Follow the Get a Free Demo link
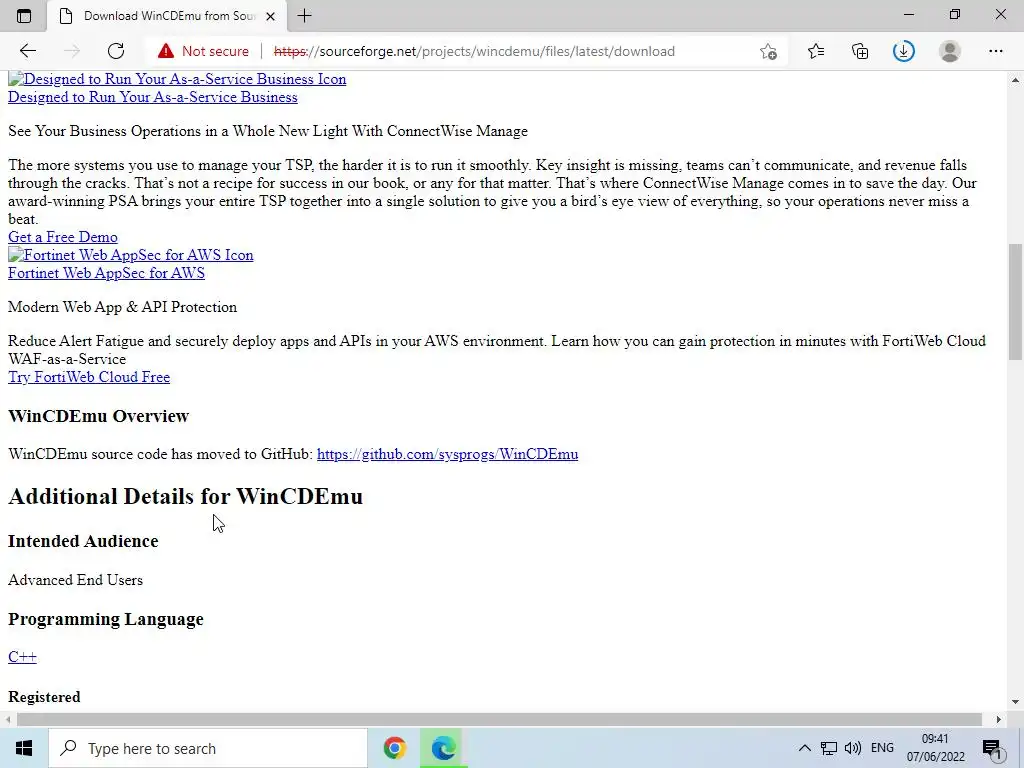 (63, 237)
